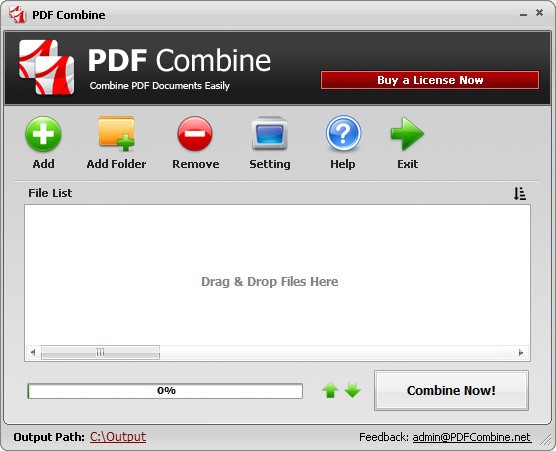
Task: Click the File List label
Action: (50, 193)
